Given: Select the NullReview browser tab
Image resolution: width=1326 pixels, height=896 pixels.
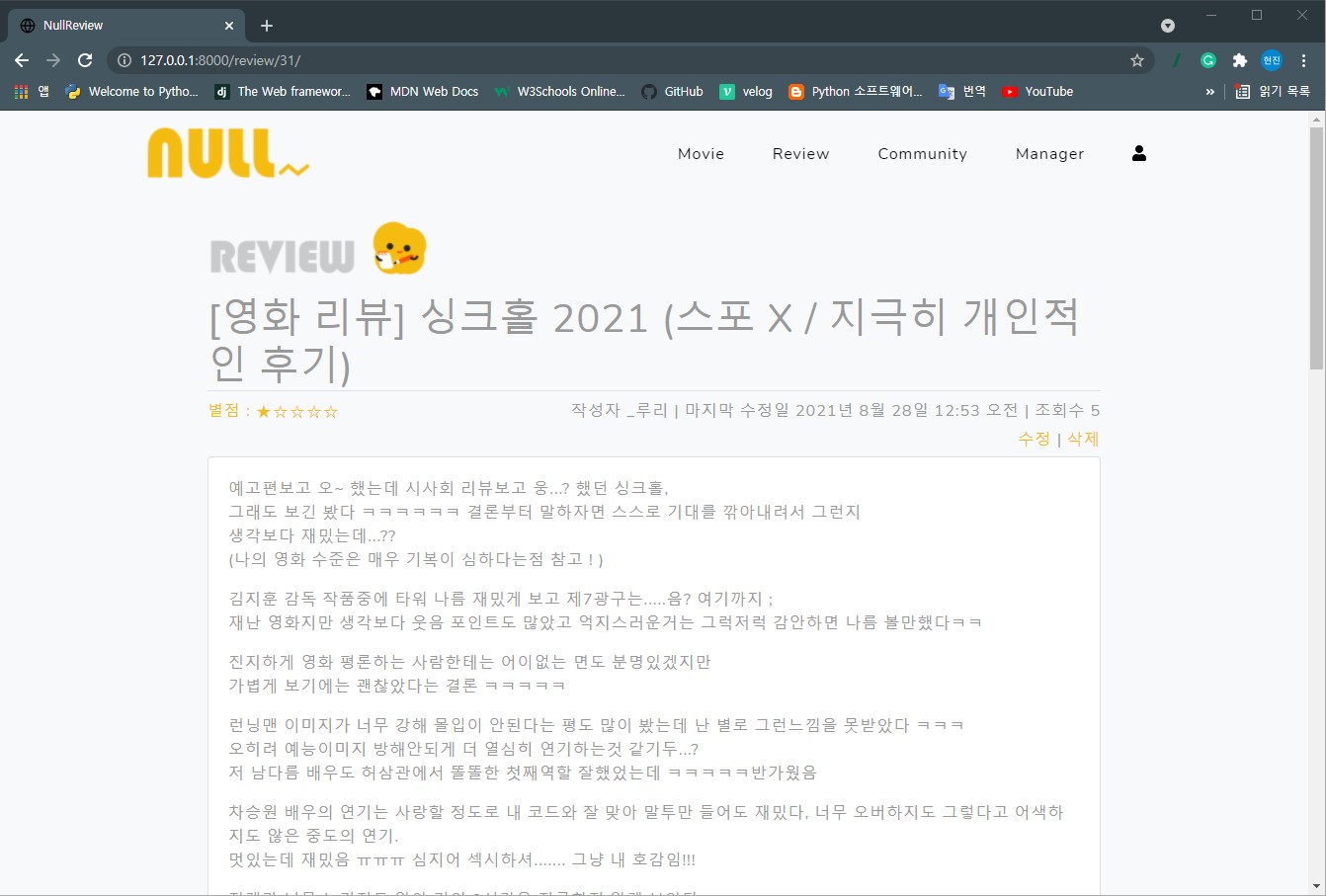Looking at the screenshot, I should (x=127, y=26).
